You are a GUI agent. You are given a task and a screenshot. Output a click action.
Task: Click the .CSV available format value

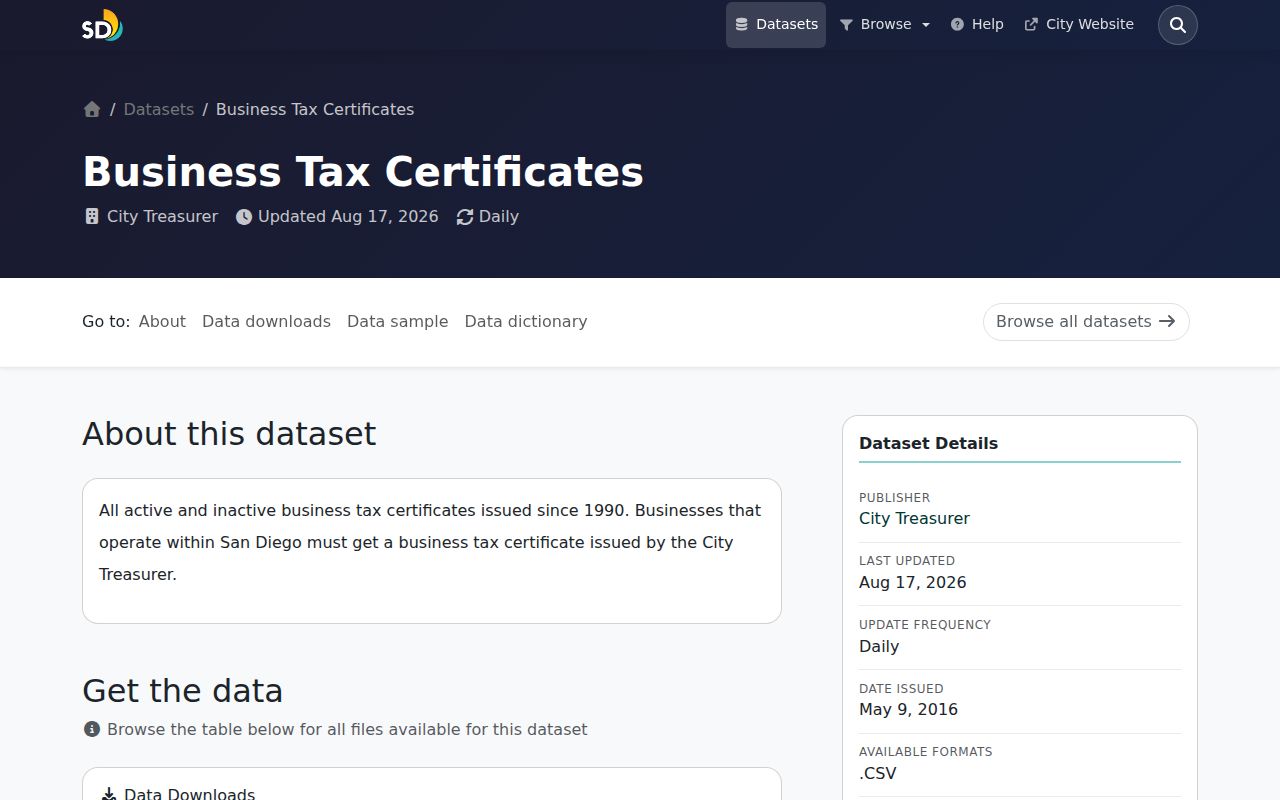[878, 773]
